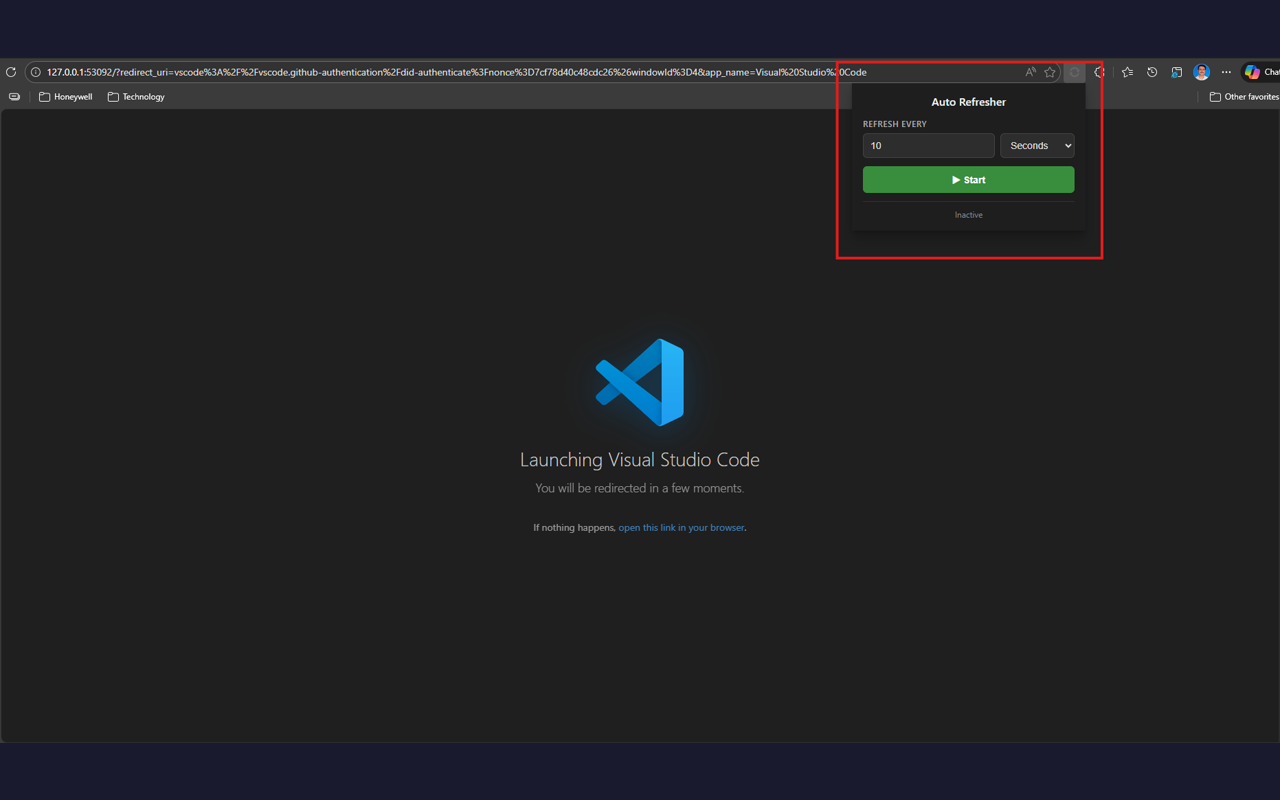The width and height of the screenshot is (1280, 800).
Task: Click the 'Launching Visual Studio Code' heading
Action: tap(640, 460)
